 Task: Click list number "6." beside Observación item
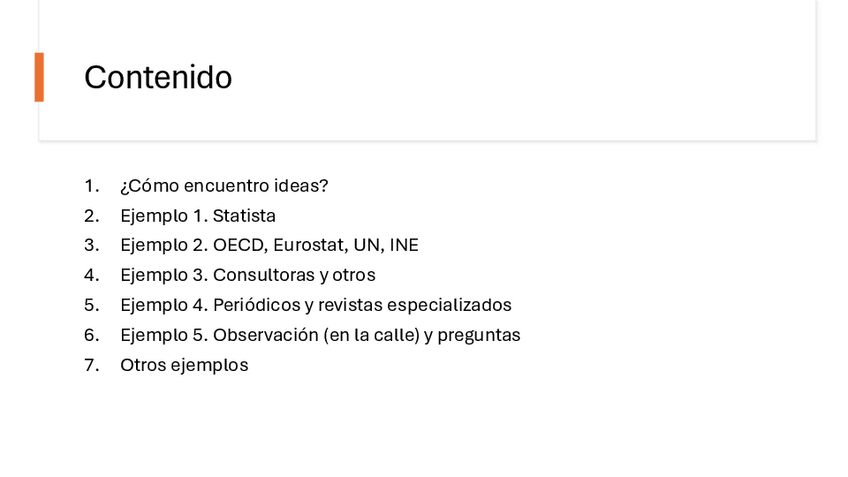(x=92, y=335)
